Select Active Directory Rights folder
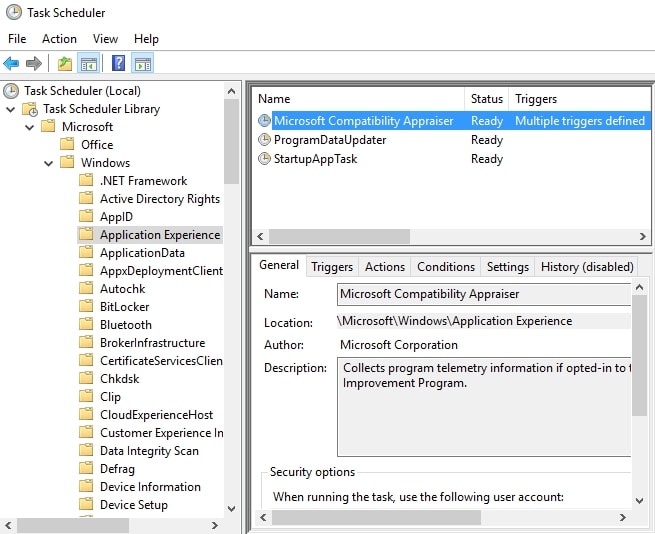The width and height of the screenshot is (655, 534). [160, 199]
